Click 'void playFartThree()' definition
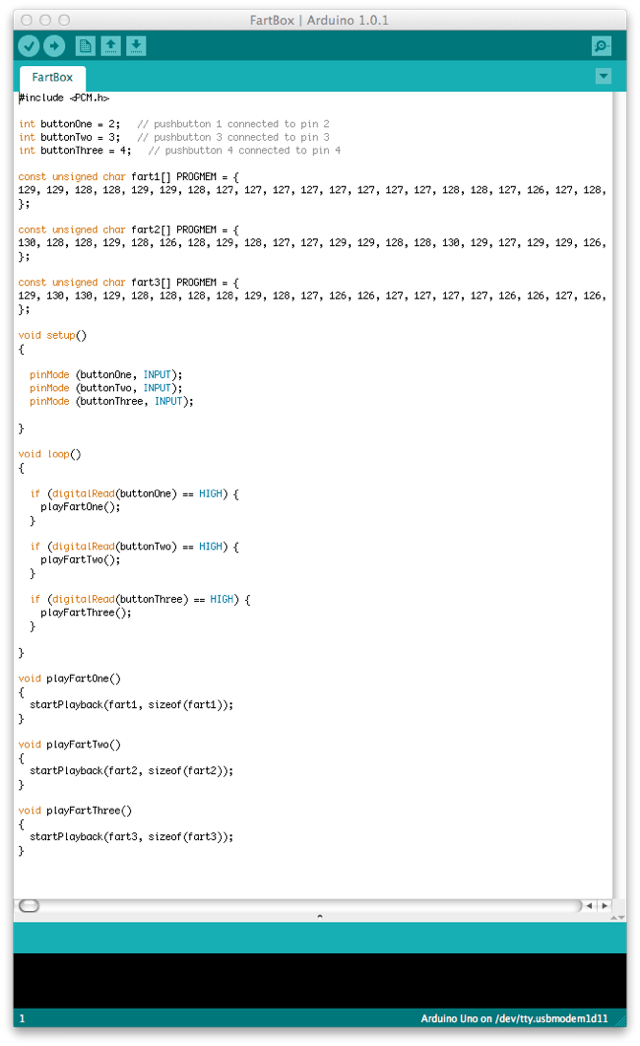 75,811
